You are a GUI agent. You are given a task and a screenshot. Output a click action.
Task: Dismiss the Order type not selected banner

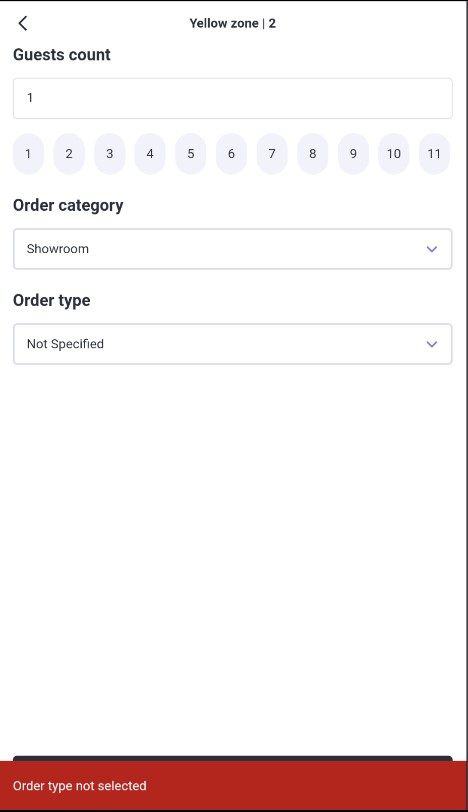[x=234, y=786]
